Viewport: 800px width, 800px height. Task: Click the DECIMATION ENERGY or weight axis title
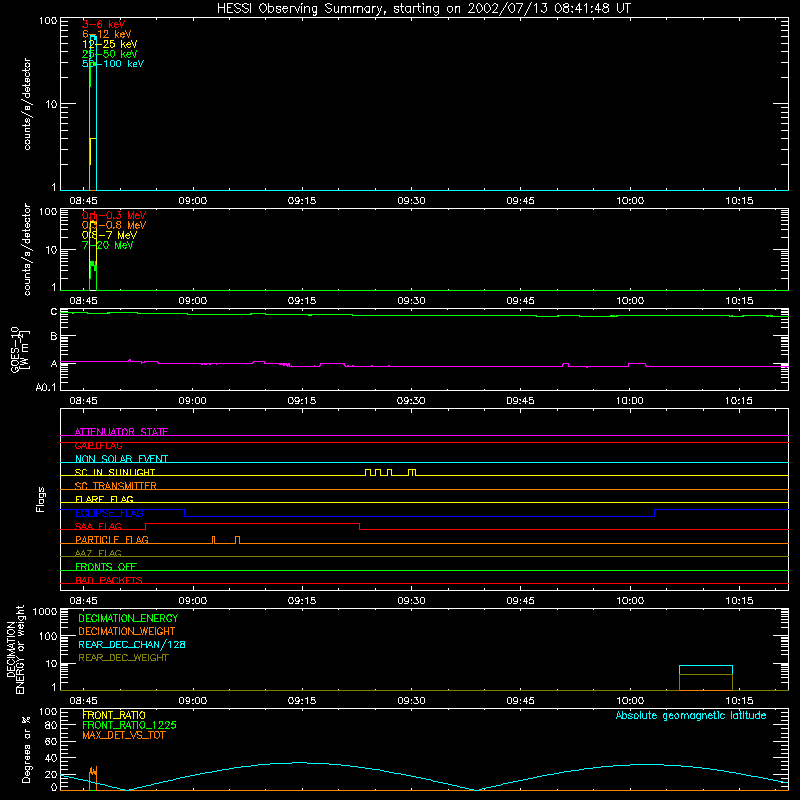point(15,649)
